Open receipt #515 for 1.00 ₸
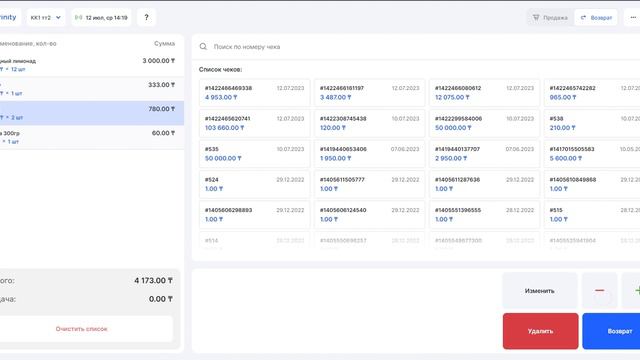 (x=592, y=215)
